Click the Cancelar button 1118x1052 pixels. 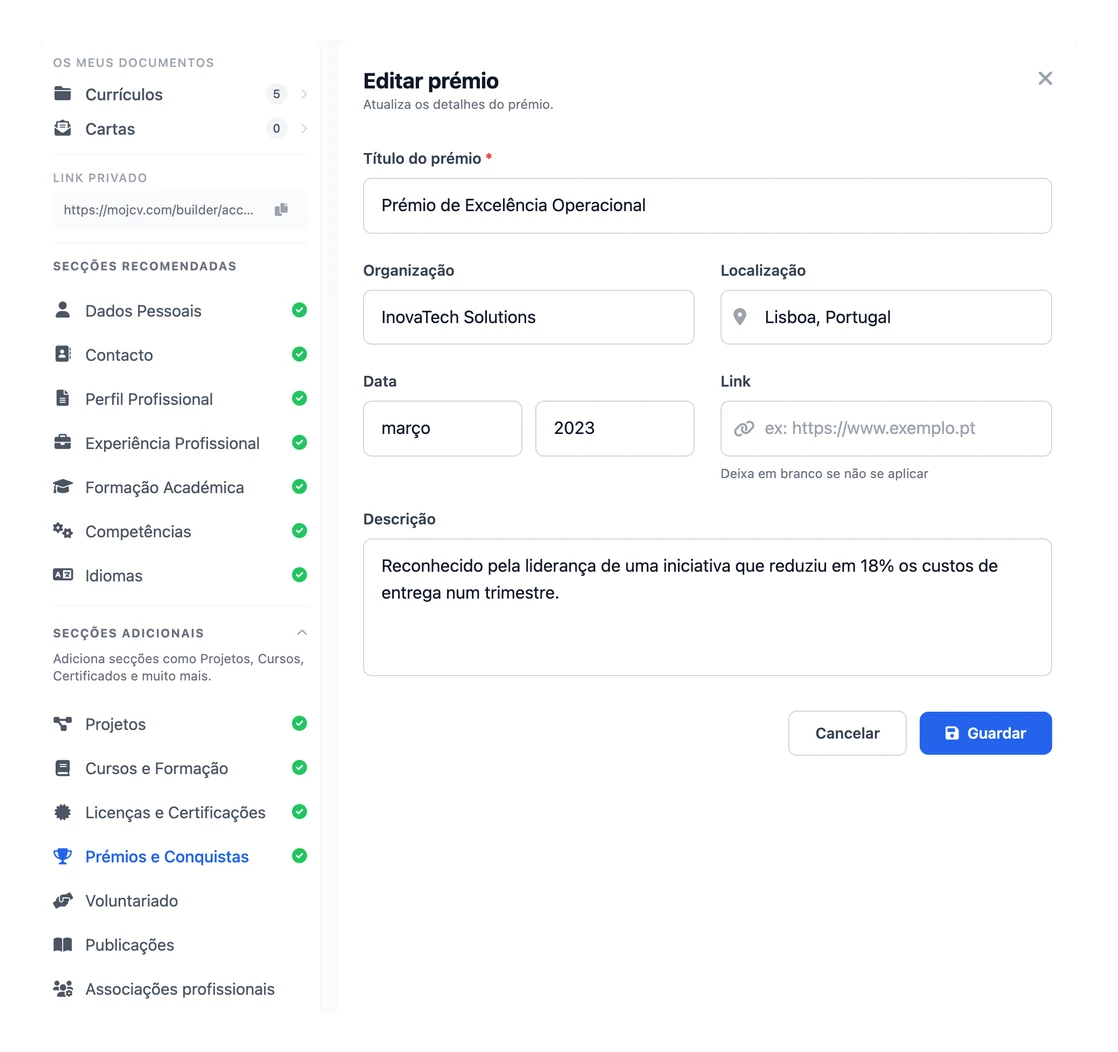pos(847,733)
